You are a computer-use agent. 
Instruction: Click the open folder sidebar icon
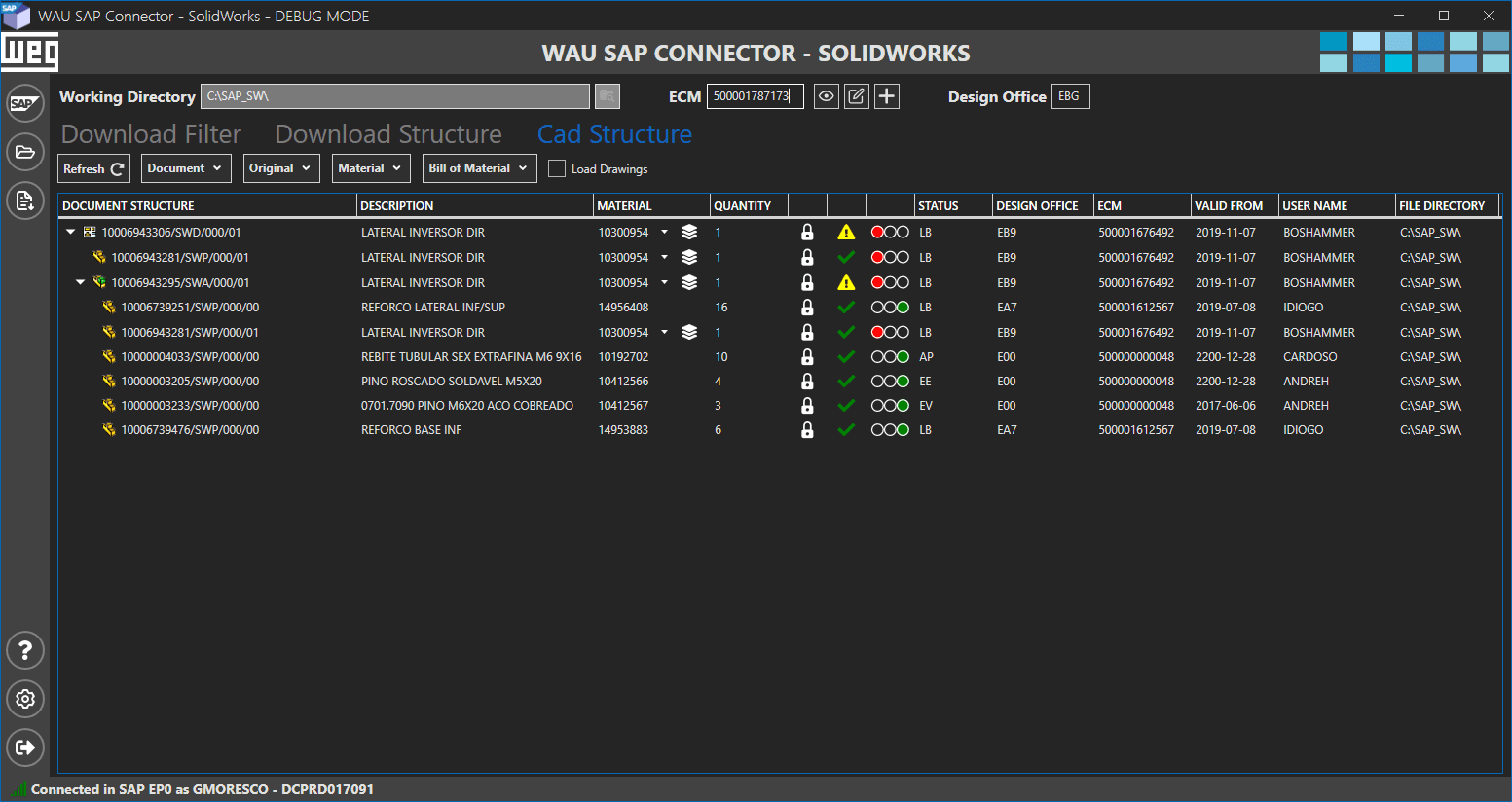coord(25,152)
